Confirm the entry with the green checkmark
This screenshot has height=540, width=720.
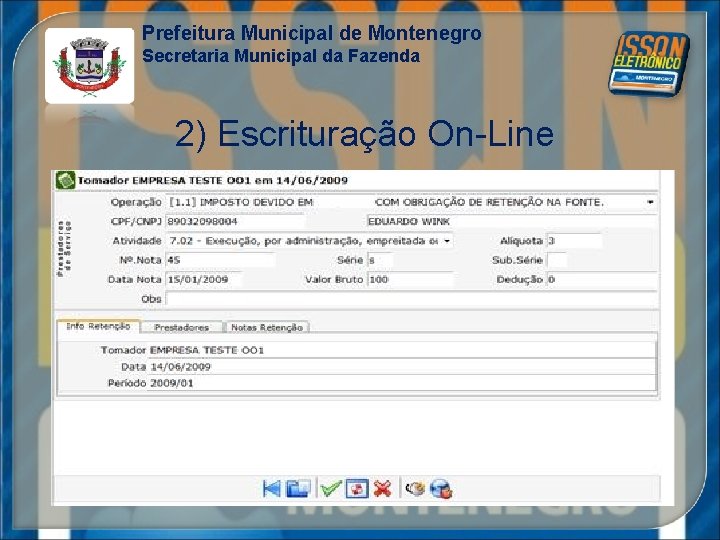tap(331, 488)
